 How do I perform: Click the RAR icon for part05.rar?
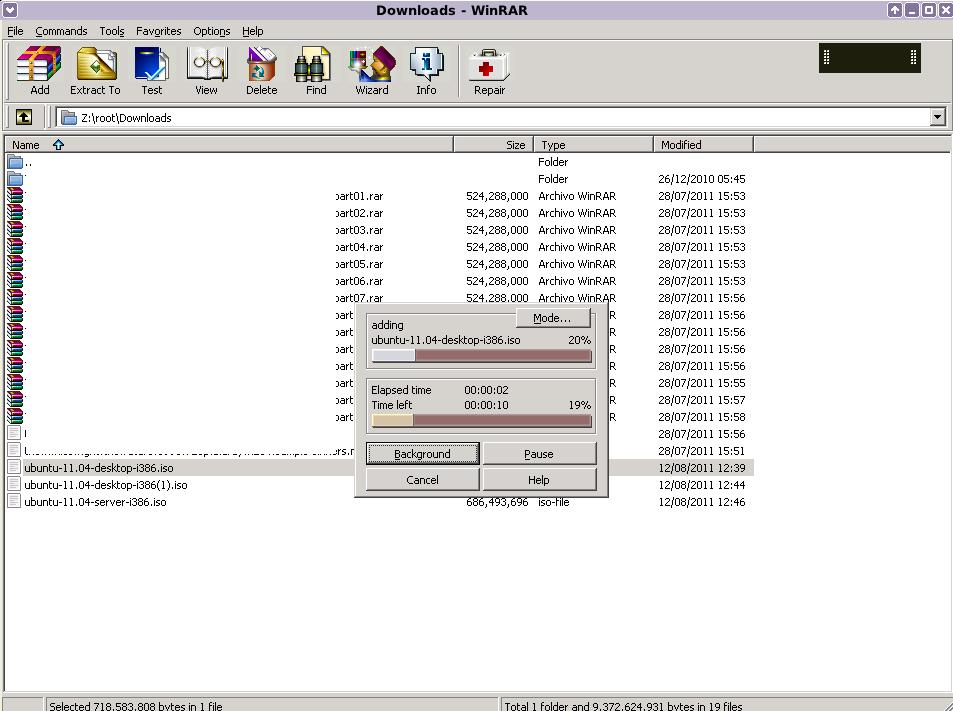point(15,264)
